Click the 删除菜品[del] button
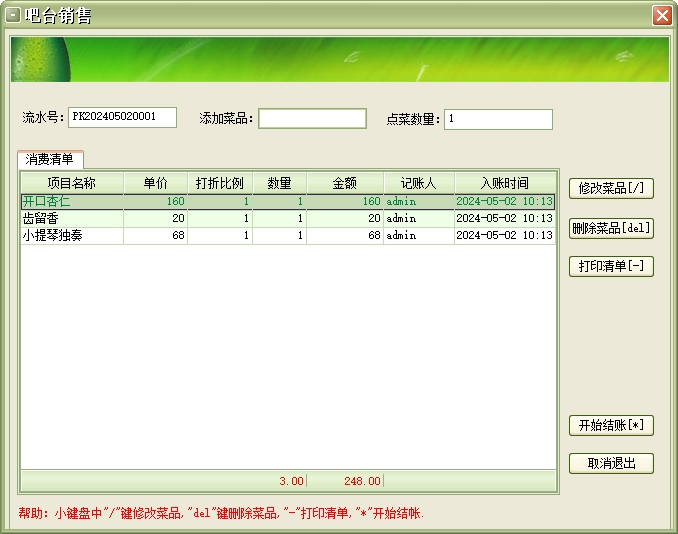Image resolution: width=678 pixels, height=534 pixels. click(x=611, y=228)
